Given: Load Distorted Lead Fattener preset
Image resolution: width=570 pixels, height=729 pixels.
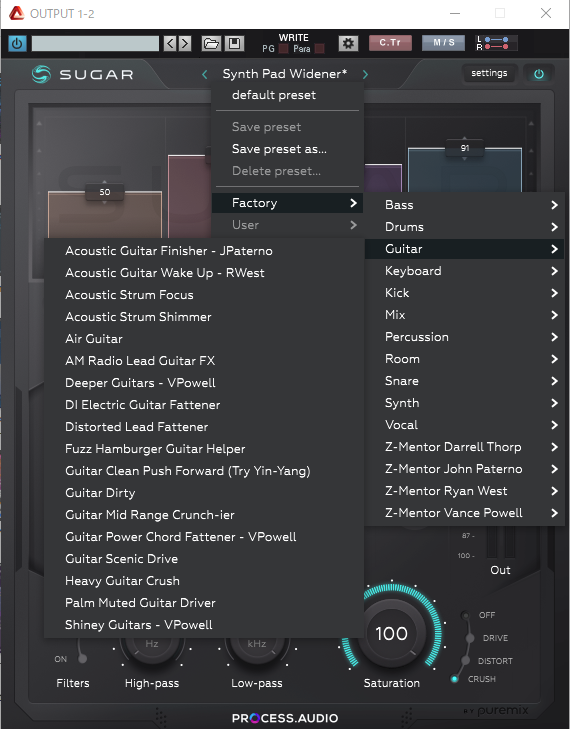Looking at the screenshot, I should click(204, 427).
